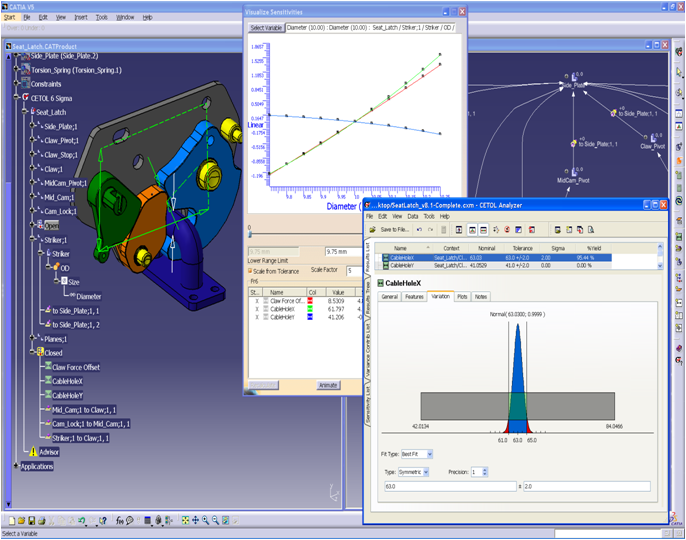
Task: Toggle status X for CableHoleY sensitivity row
Action: pyautogui.click(x=257, y=317)
